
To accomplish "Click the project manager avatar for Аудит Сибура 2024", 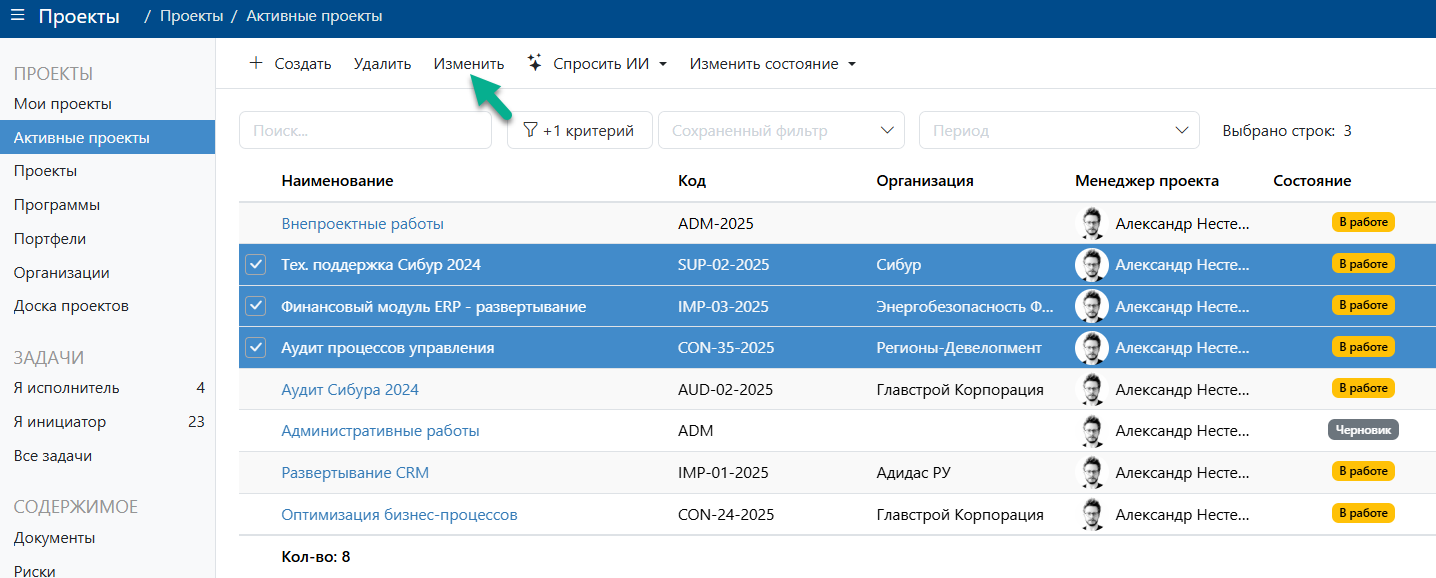I will (x=1091, y=388).
